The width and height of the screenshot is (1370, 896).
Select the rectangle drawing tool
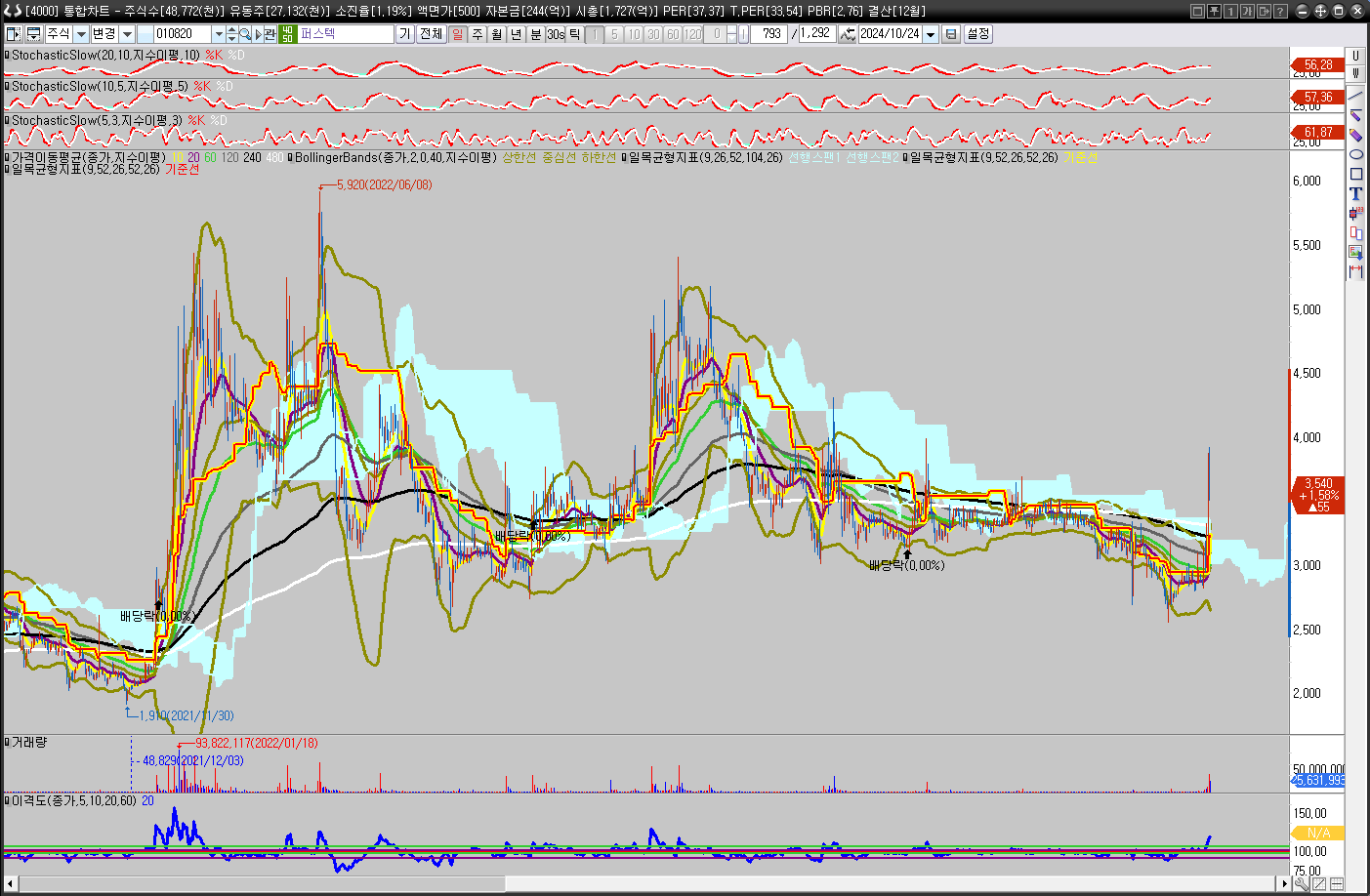(x=1355, y=174)
